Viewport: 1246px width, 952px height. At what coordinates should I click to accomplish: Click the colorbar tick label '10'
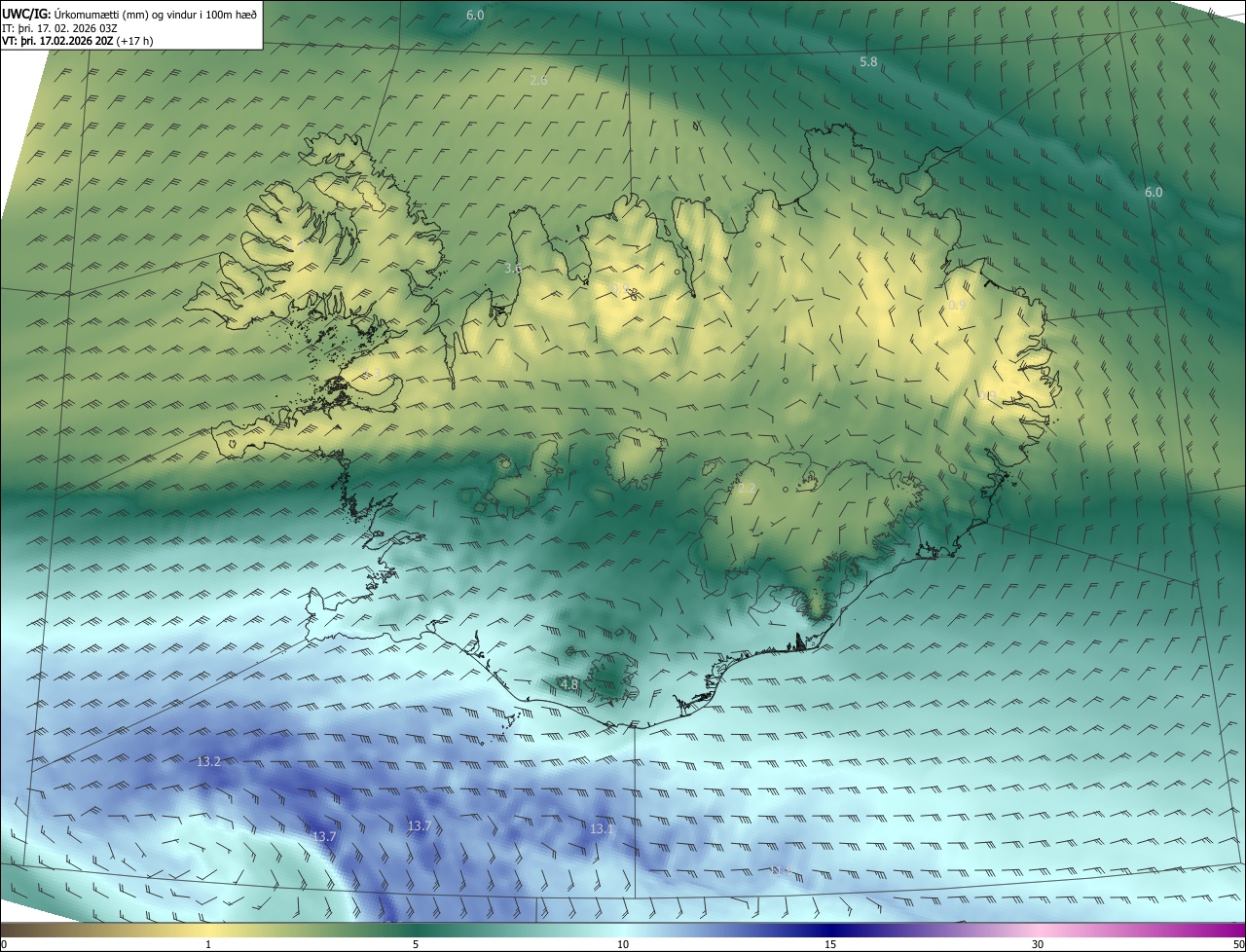coord(623,945)
